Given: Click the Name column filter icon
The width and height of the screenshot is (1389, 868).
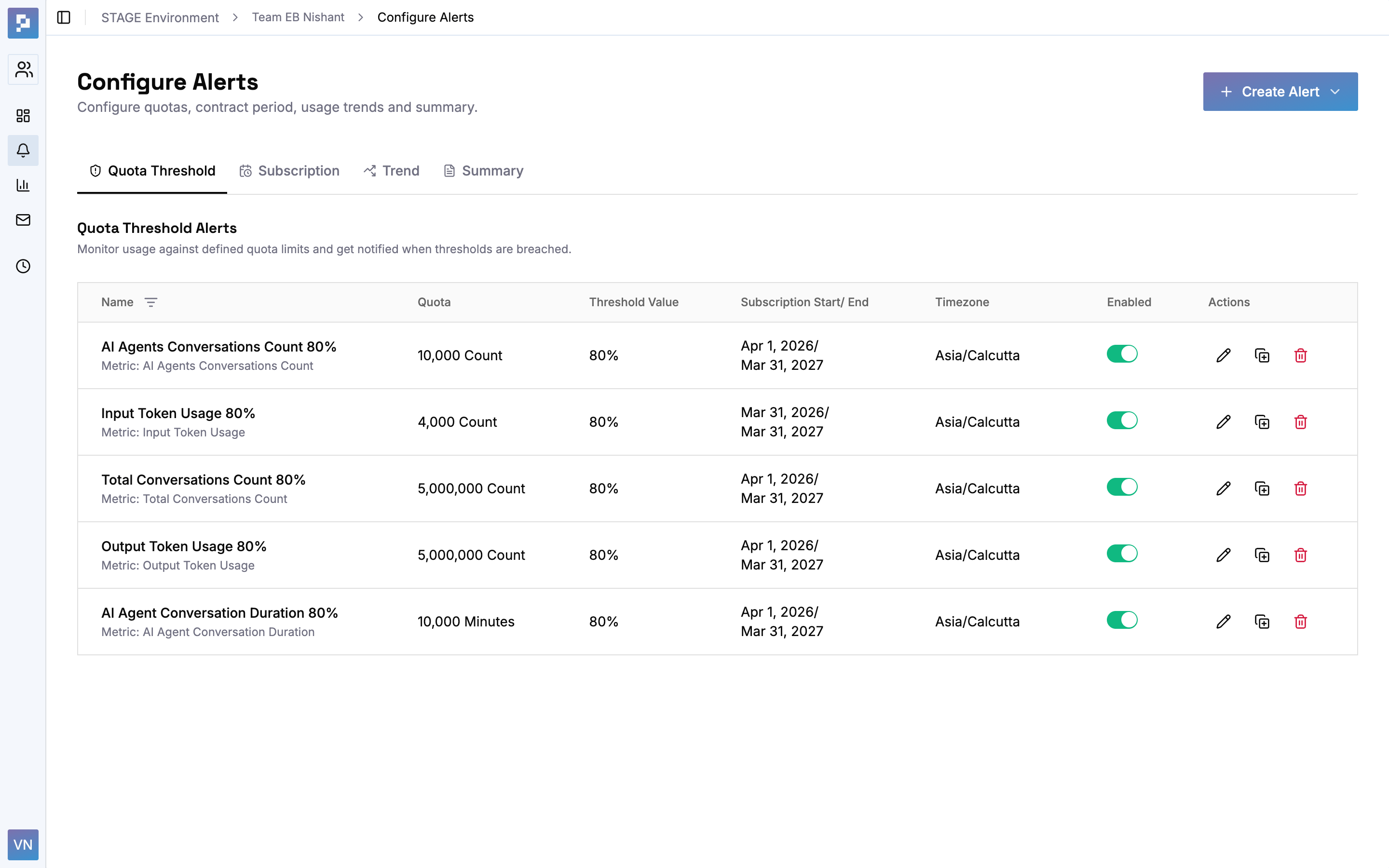Looking at the screenshot, I should pos(151,302).
